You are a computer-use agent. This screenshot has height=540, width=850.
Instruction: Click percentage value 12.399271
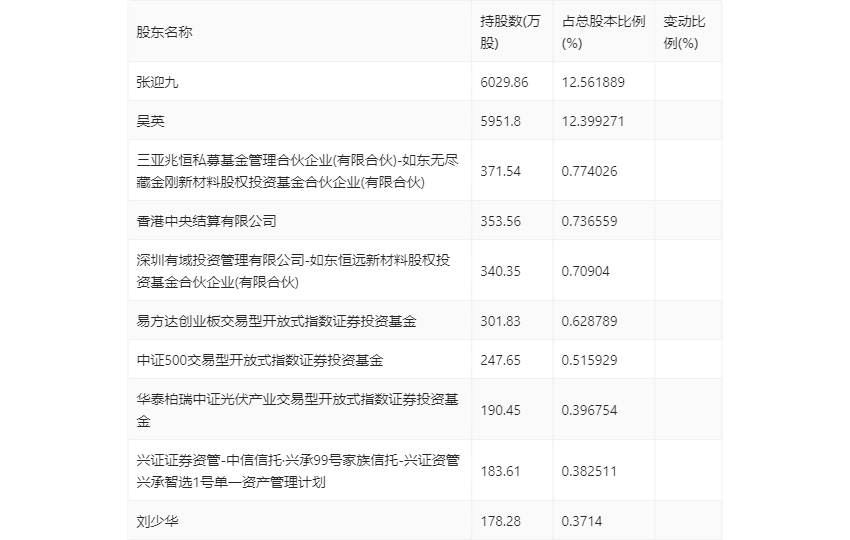593,121
